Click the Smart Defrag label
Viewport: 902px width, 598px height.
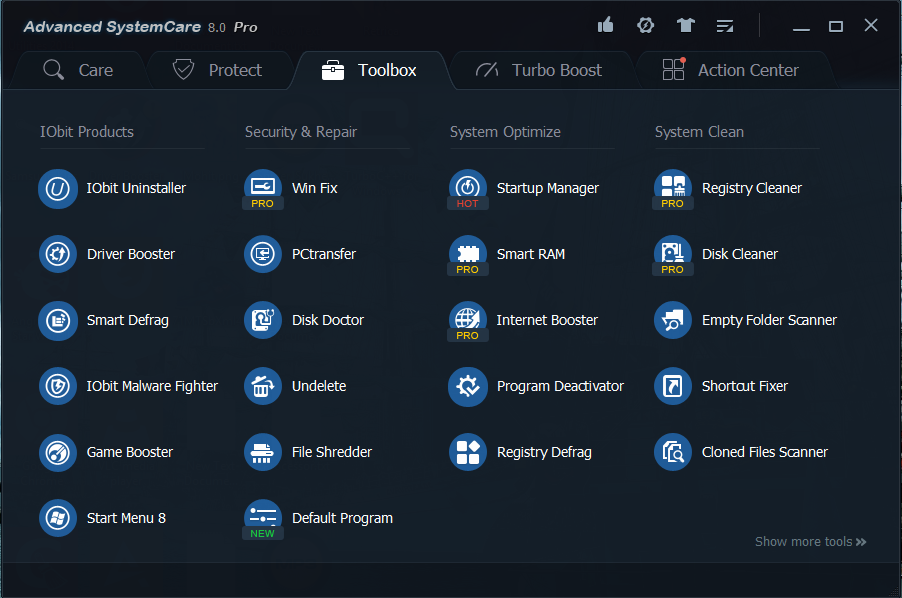pyautogui.click(x=128, y=320)
